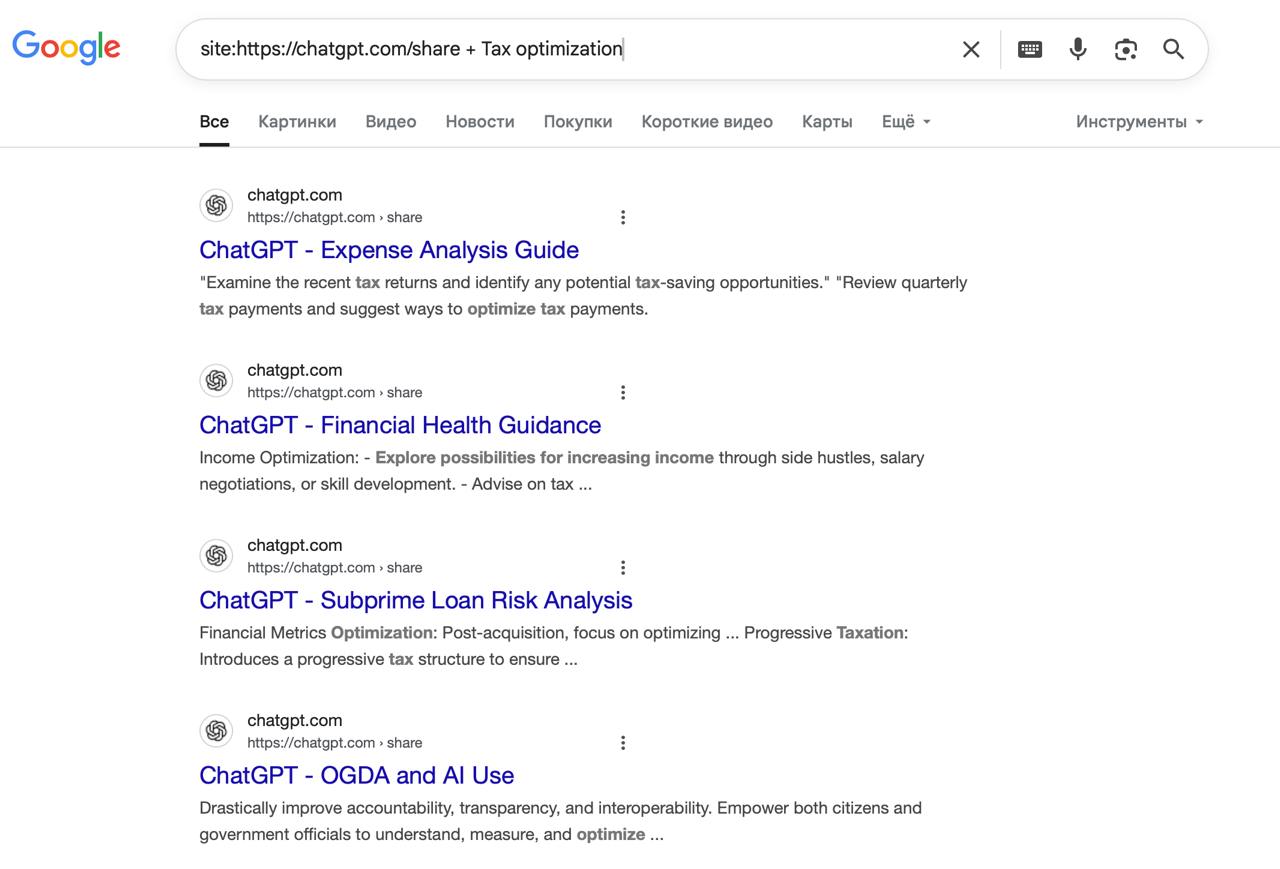Click chatgpt.com site name above Expense Analysis Guide
Screen dimensions: 1280x869
(295, 195)
